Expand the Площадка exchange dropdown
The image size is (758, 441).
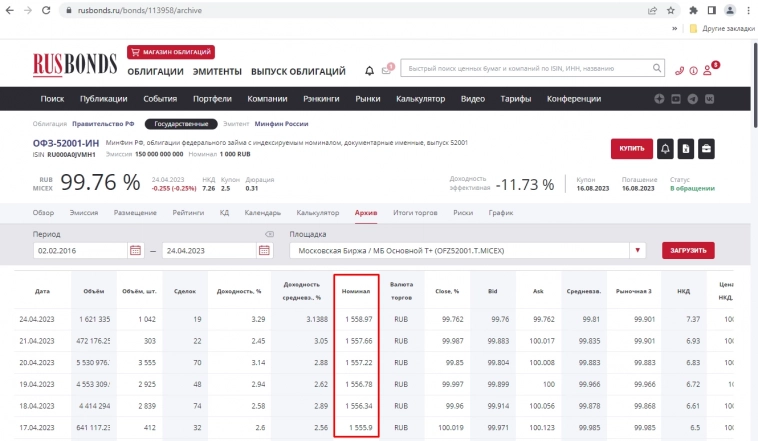tap(637, 250)
